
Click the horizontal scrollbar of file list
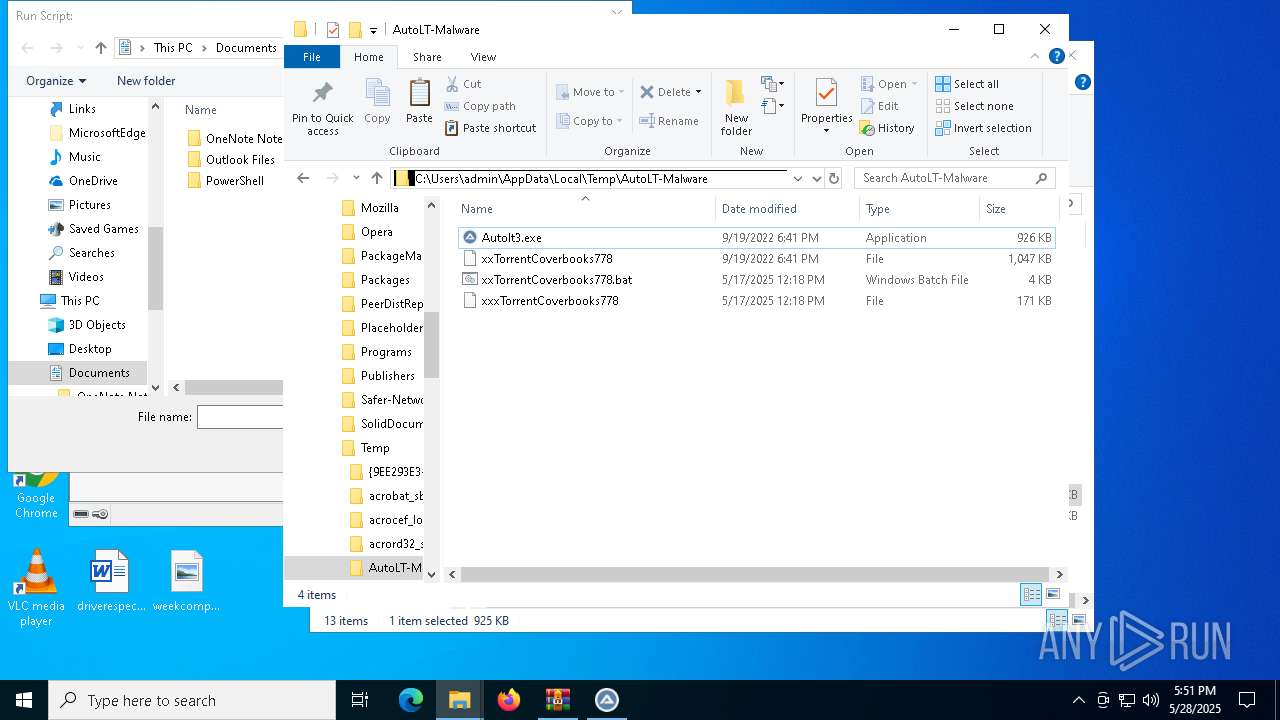(x=757, y=574)
